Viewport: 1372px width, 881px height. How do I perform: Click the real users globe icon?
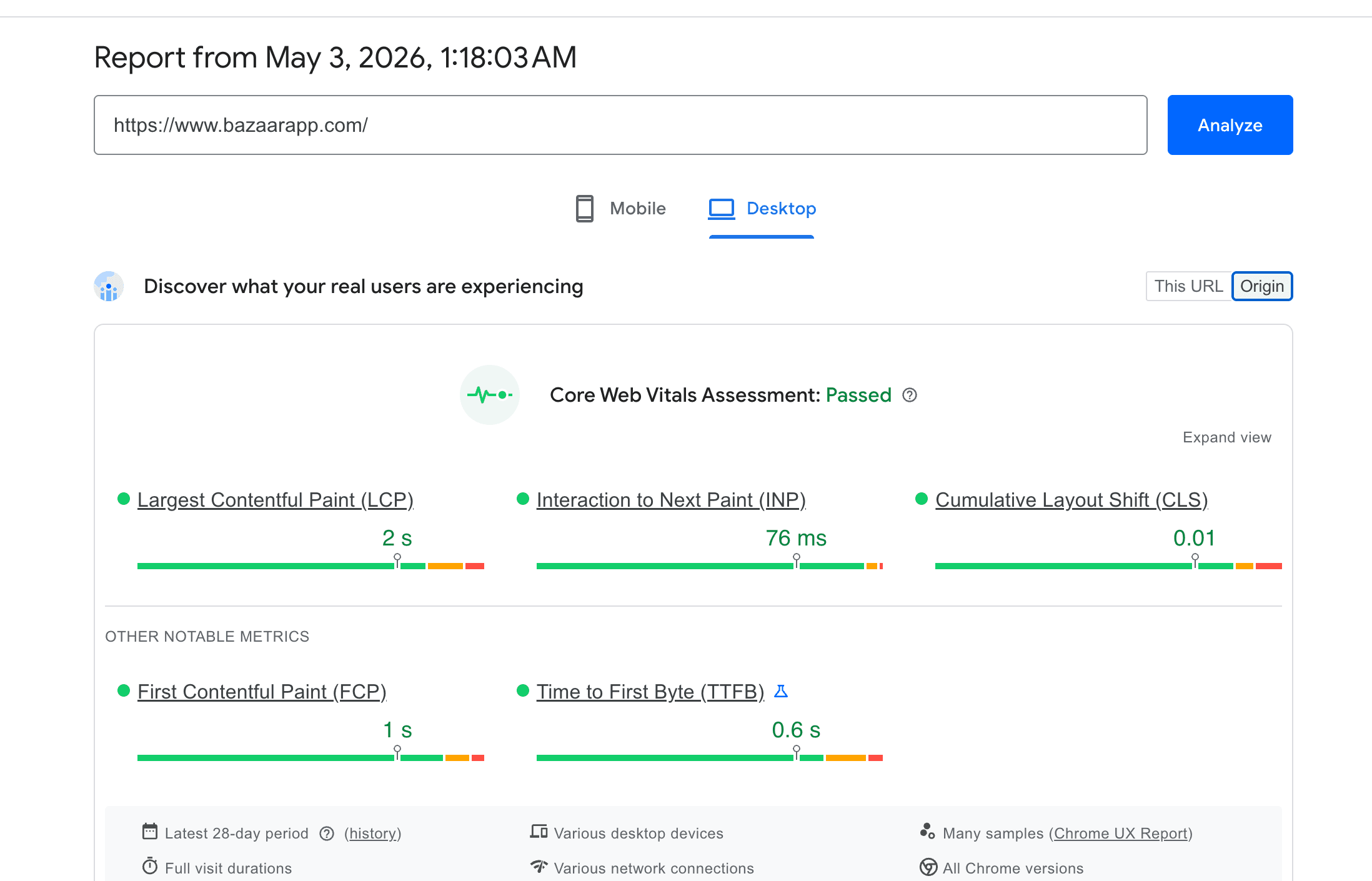coord(109,286)
